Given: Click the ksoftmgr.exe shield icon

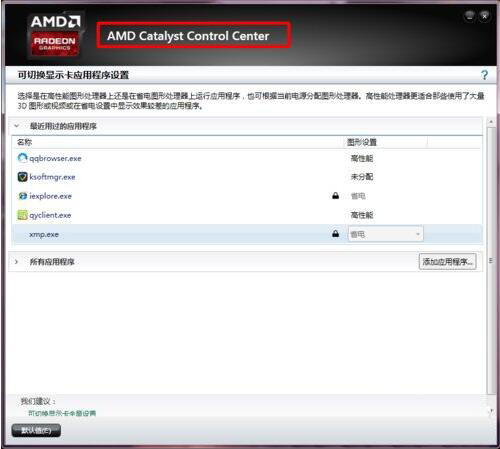Looking at the screenshot, I should point(22,177).
